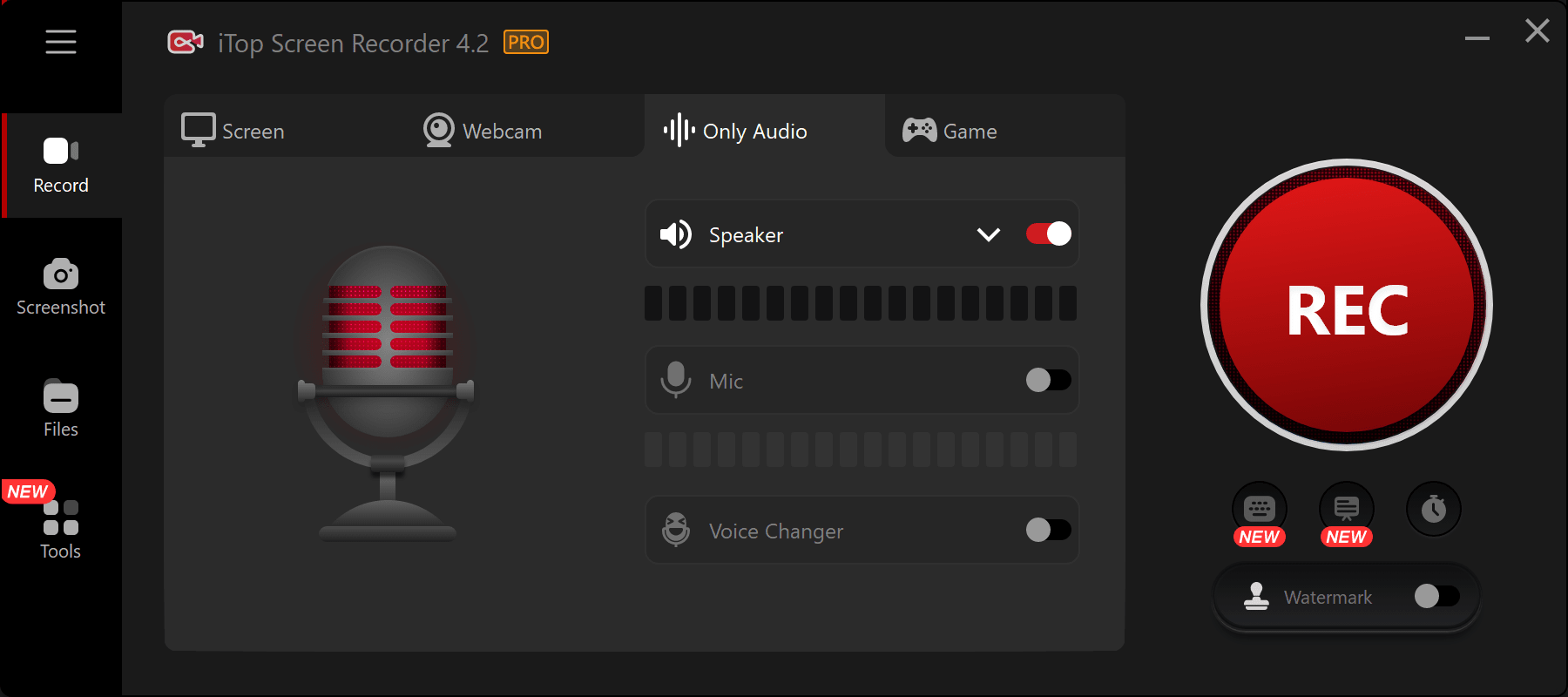Click the Watermark stamp icon

1256,597
